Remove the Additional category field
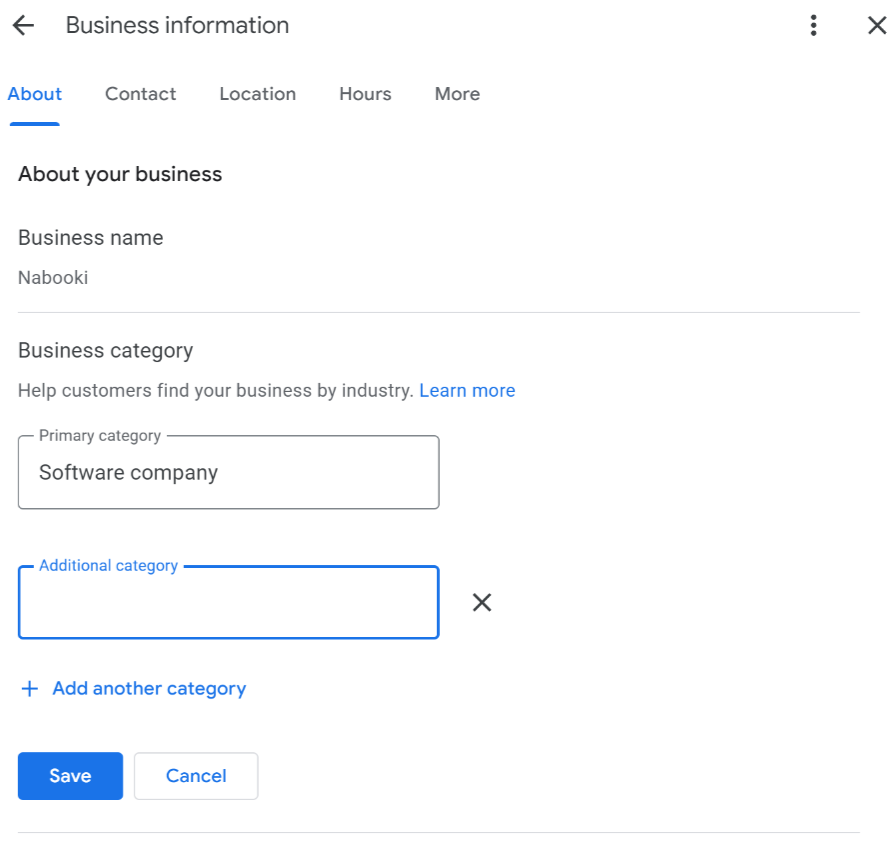The width and height of the screenshot is (889, 845). point(482,602)
